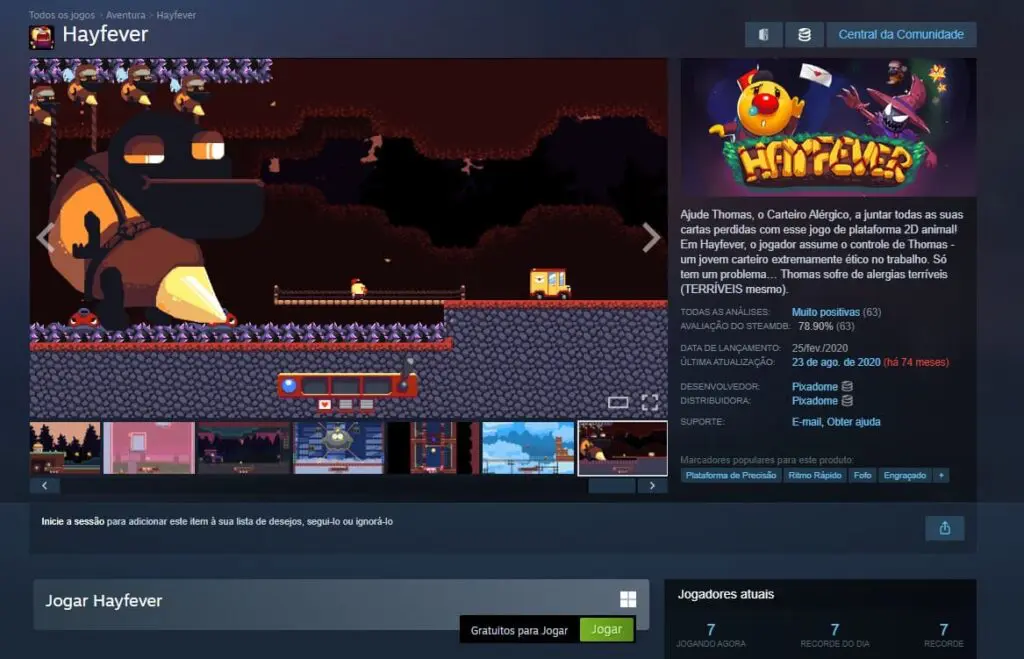Click the Obter ajuda support link

coord(854,422)
